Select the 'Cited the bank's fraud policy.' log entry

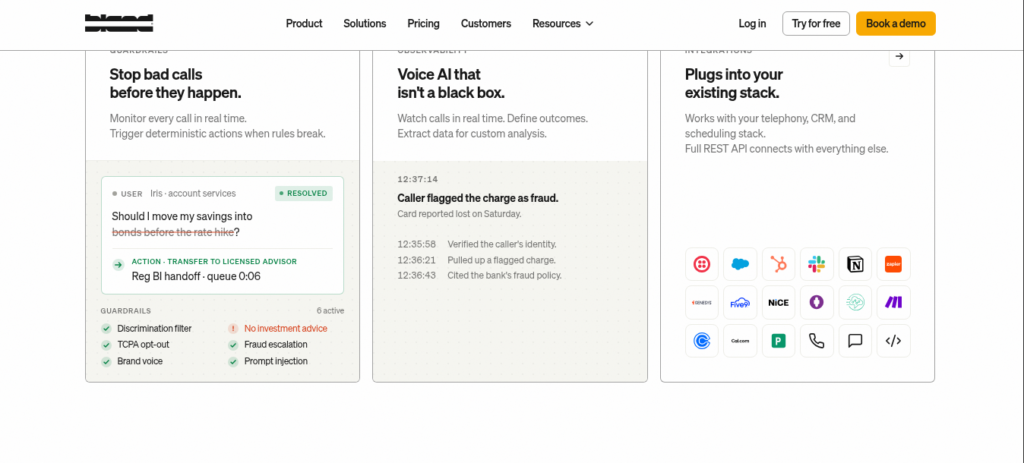(504, 276)
